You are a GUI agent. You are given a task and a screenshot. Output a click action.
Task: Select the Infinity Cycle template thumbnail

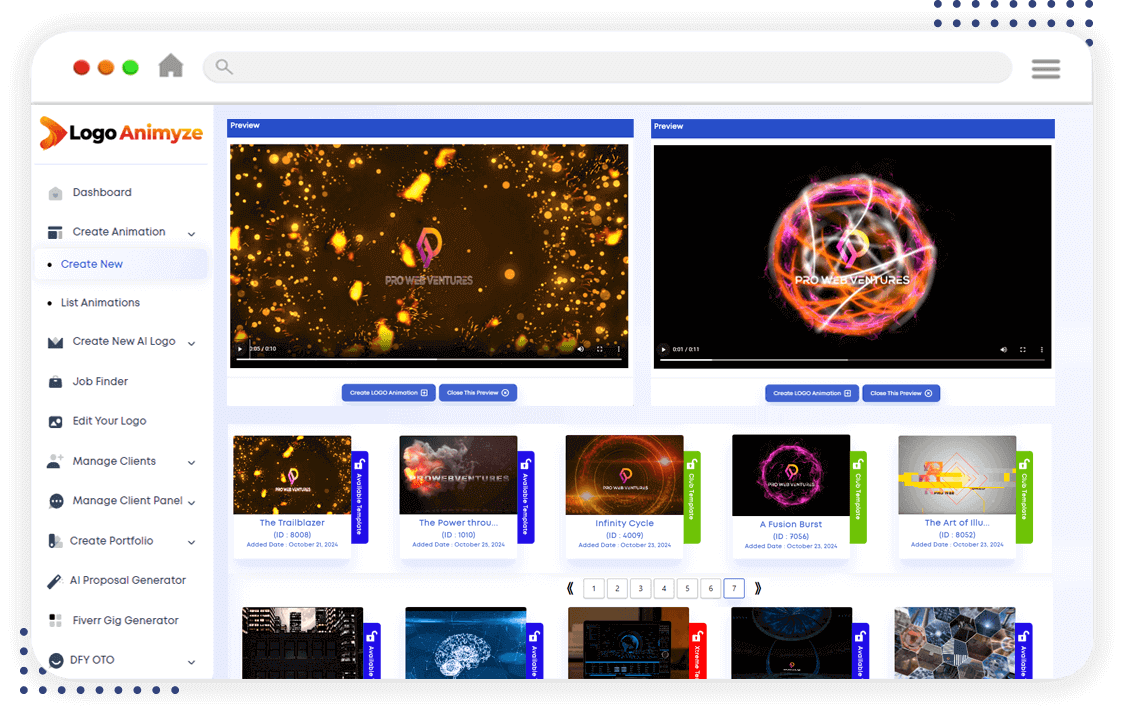pos(624,475)
